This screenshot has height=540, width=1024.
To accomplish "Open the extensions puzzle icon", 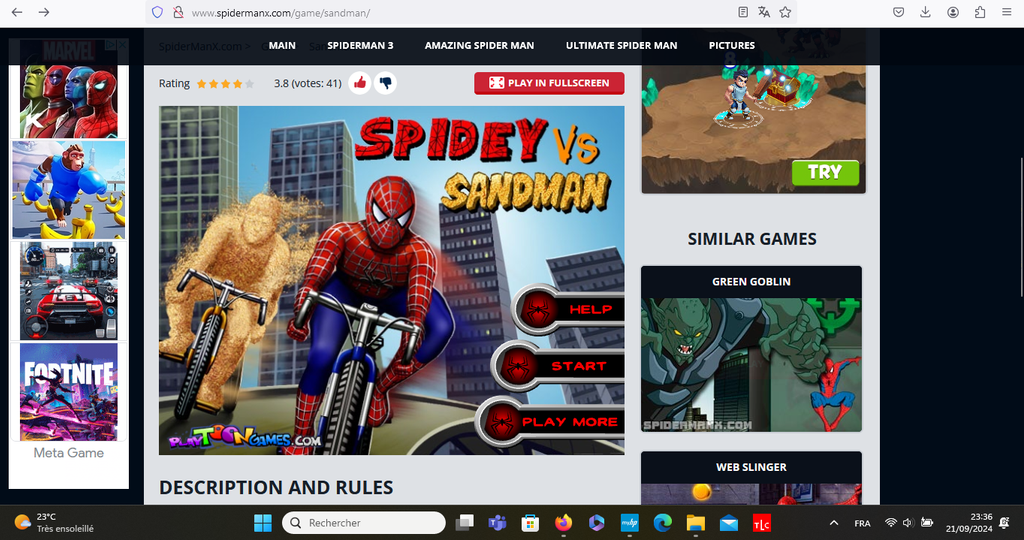I will pos(980,12).
